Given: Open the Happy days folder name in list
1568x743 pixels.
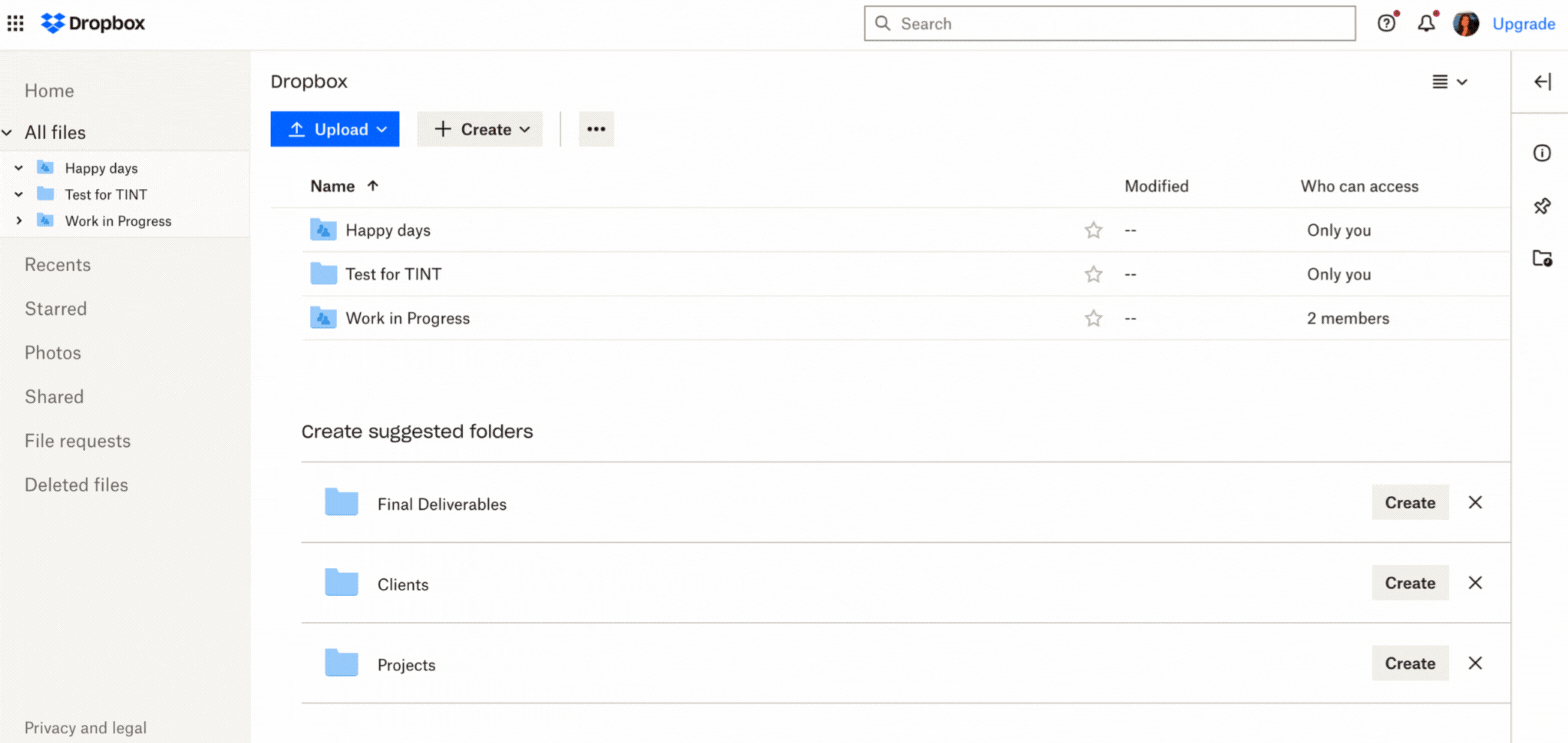Looking at the screenshot, I should tap(388, 230).
